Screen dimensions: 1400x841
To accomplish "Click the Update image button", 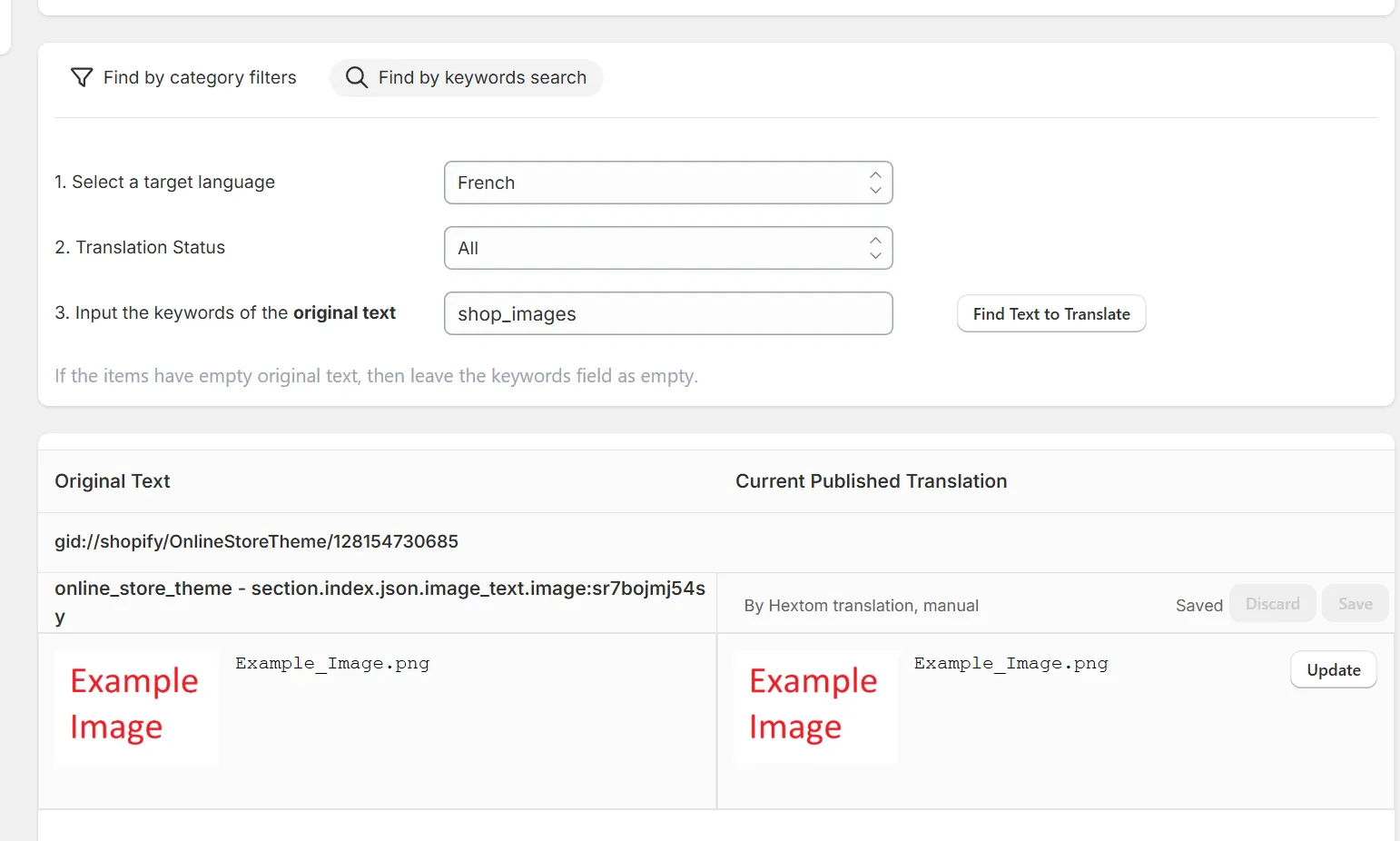I will 1334,670.
